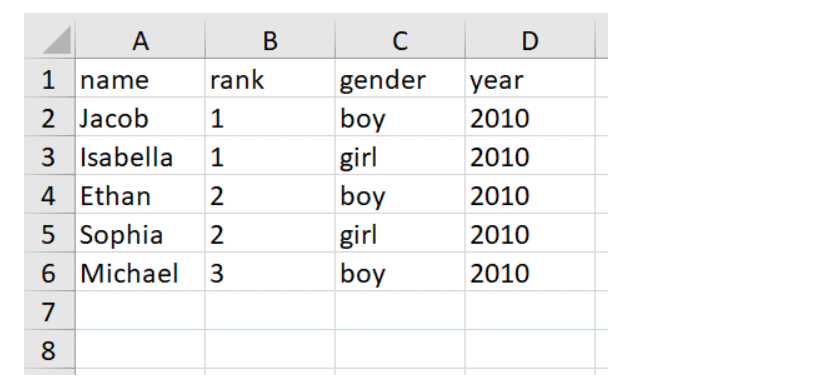Select column D header
Viewport: 834px width, 382px height.
pyautogui.click(x=530, y=39)
